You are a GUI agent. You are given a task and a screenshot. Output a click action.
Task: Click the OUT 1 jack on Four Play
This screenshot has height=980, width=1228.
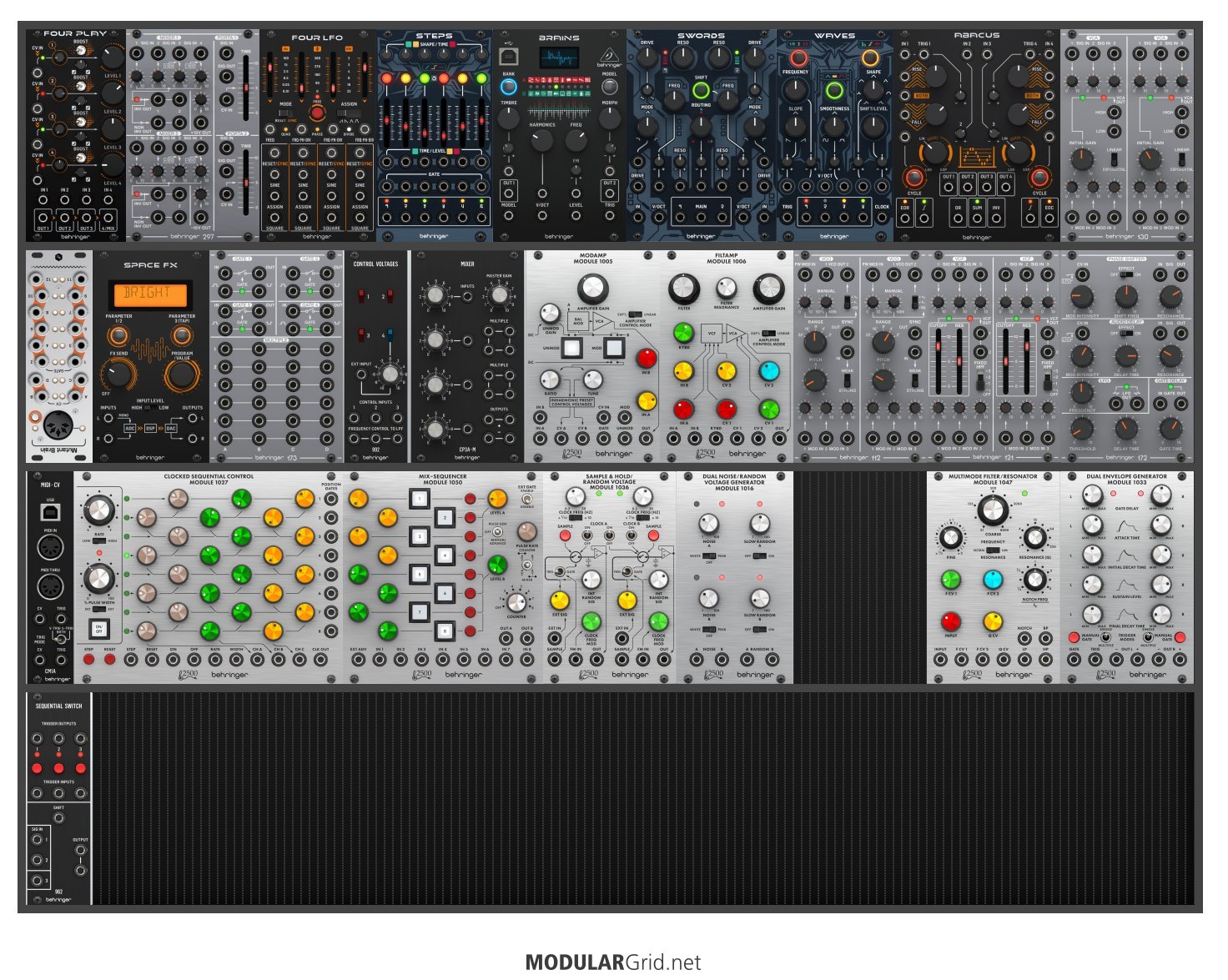pyautogui.click(x=43, y=219)
